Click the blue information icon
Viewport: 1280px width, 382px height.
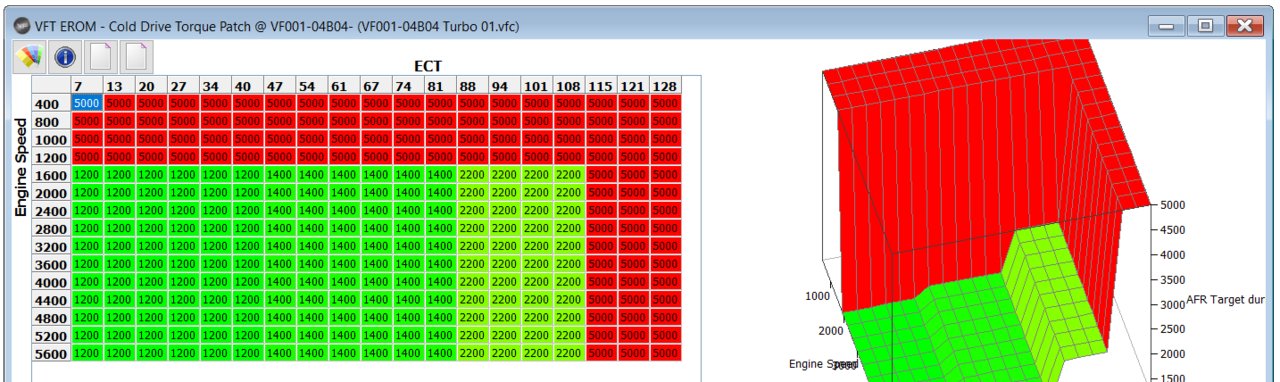(x=64, y=57)
